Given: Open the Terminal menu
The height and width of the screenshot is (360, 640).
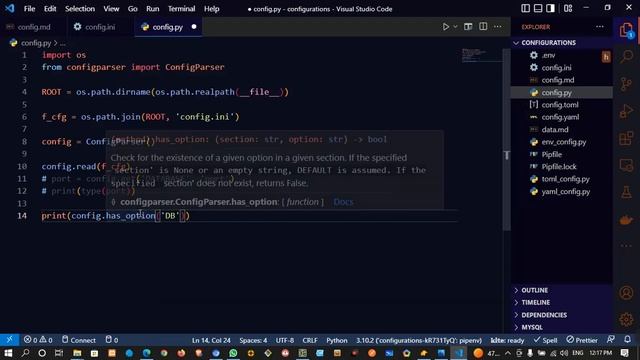Looking at the screenshot, I should 181,9.
